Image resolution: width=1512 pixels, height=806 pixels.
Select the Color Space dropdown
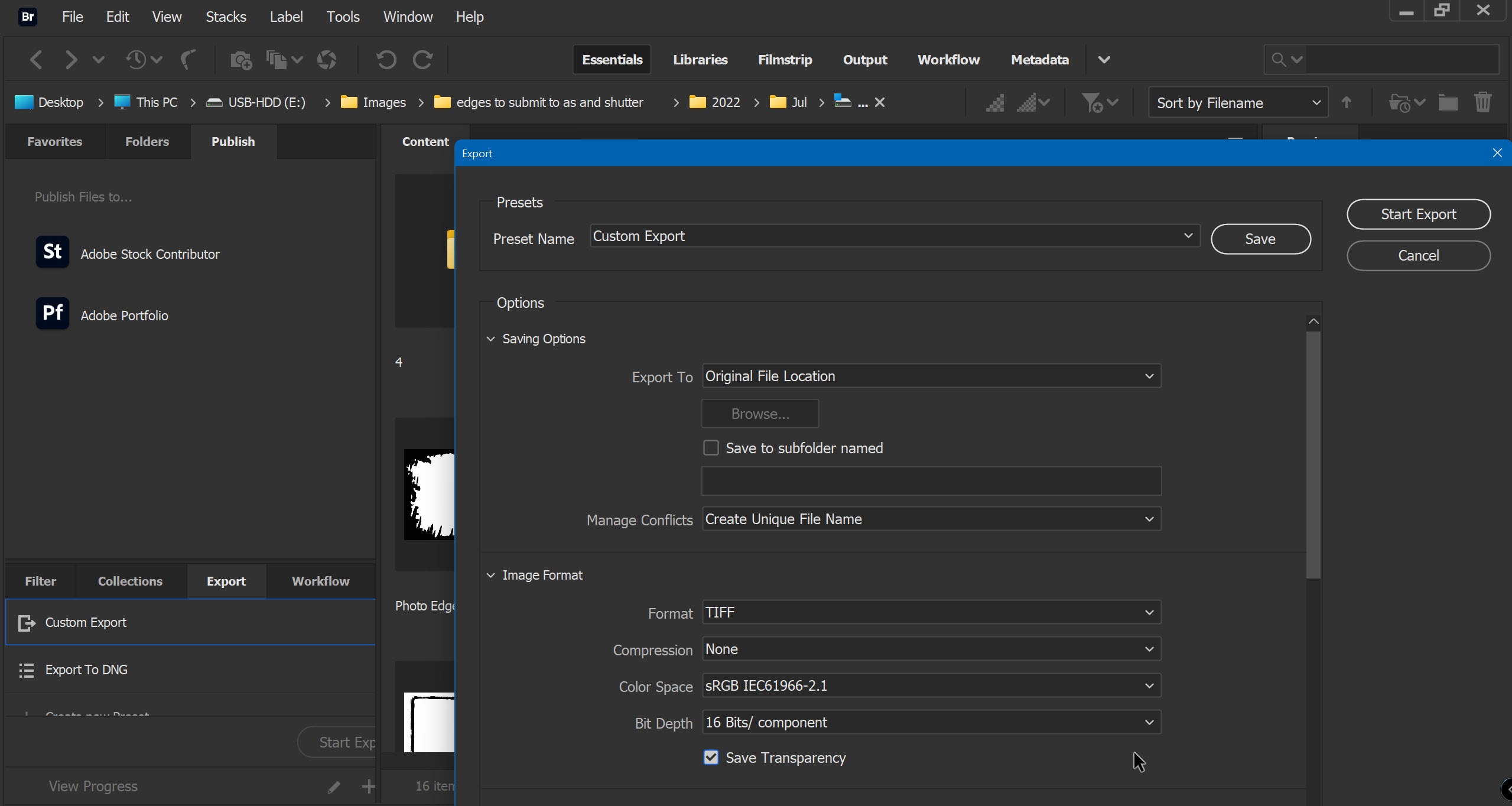(929, 685)
